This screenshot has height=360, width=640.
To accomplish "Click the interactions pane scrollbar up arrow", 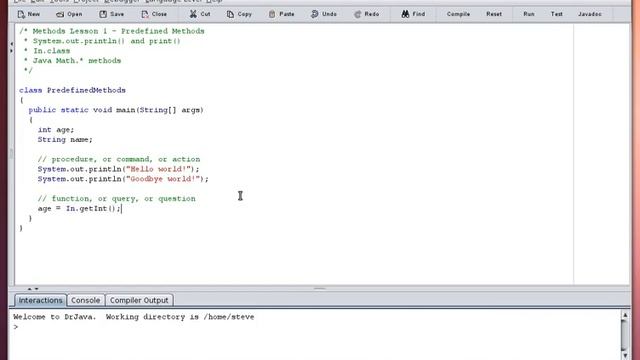I will pos(624,315).
